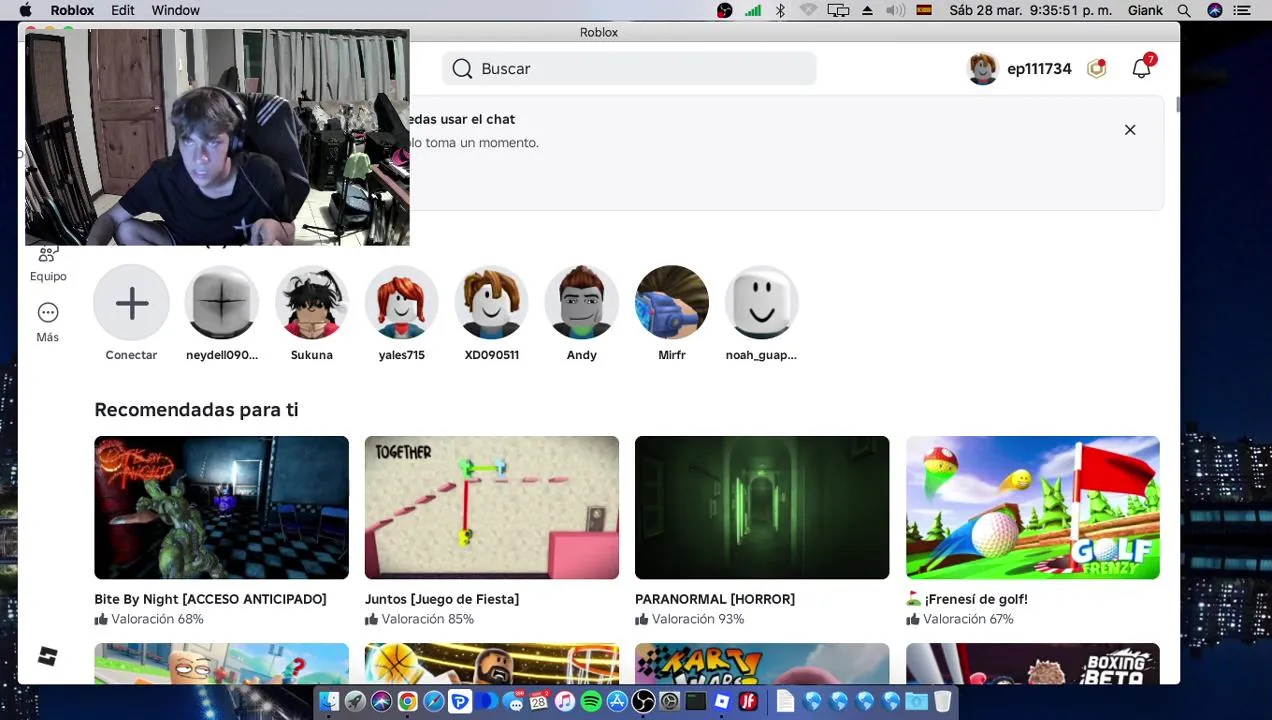1272x720 pixels.
Task: Dismiss the chat banner with X
Action: [x=1130, y=130]
